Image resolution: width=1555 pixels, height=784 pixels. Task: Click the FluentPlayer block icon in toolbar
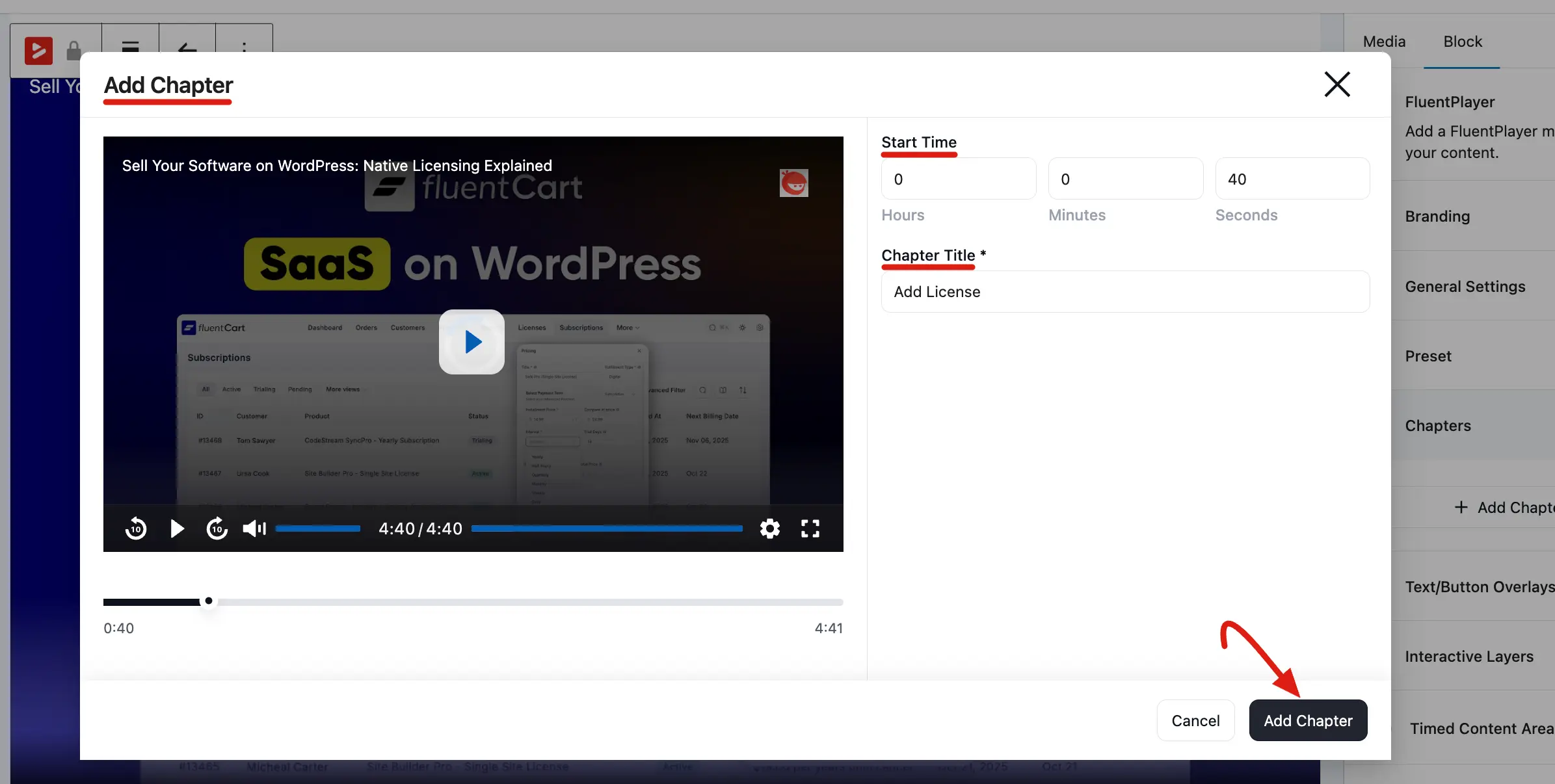(x=38, y=50)
